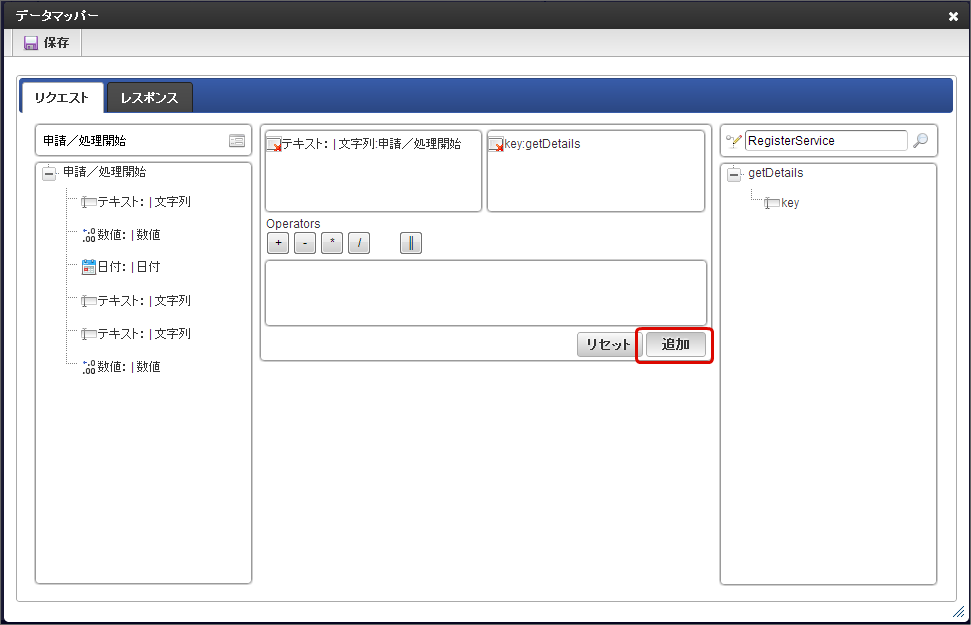Click the concatenate (‖) operator button
The height and width of the screenshot is (625, 971).
tap(411, 243)
